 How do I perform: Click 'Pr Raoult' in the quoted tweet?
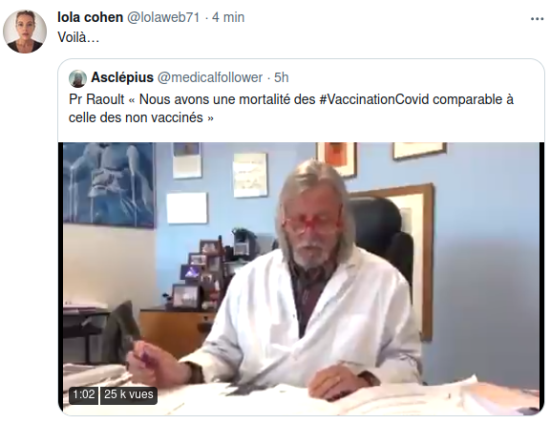point(96,100)
